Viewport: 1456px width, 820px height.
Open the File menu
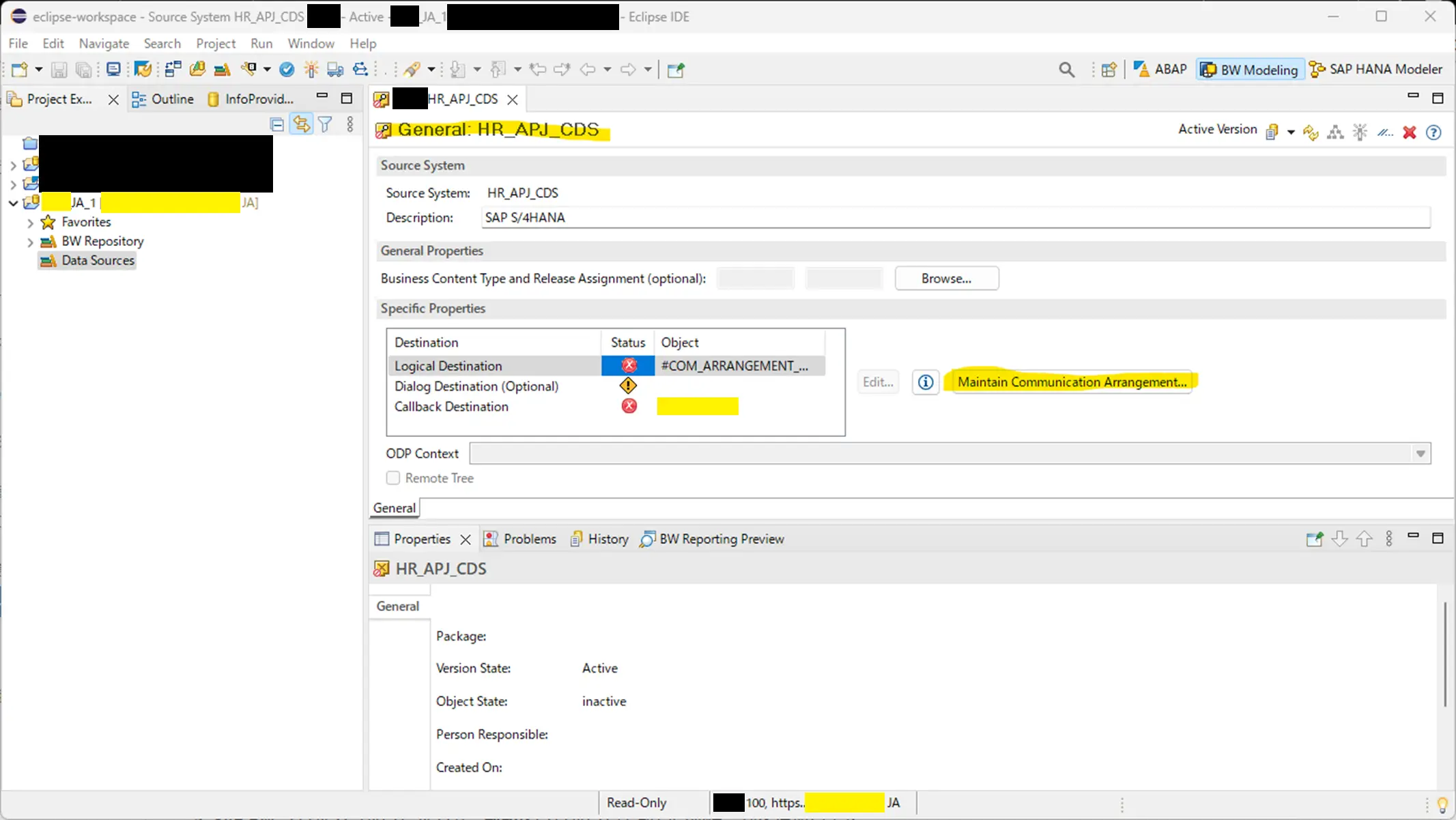18,43
